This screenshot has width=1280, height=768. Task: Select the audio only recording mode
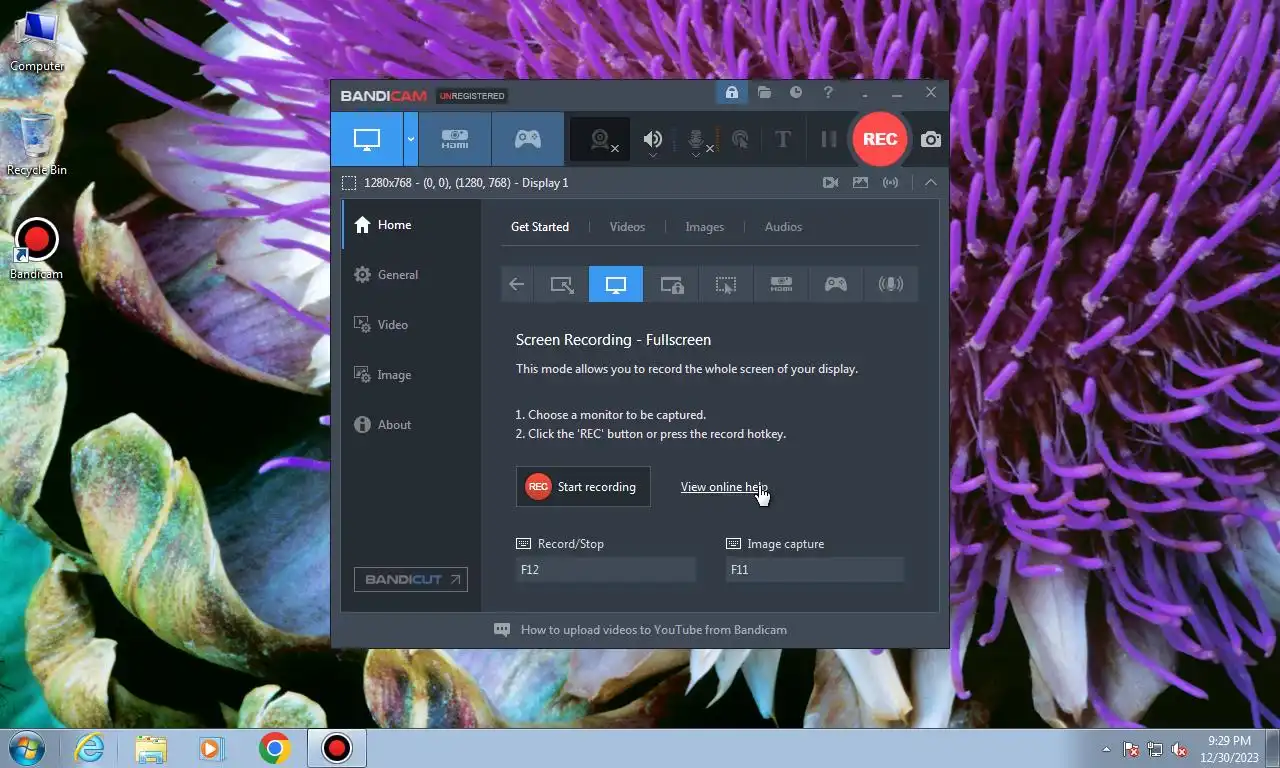(x=891, y=285)
